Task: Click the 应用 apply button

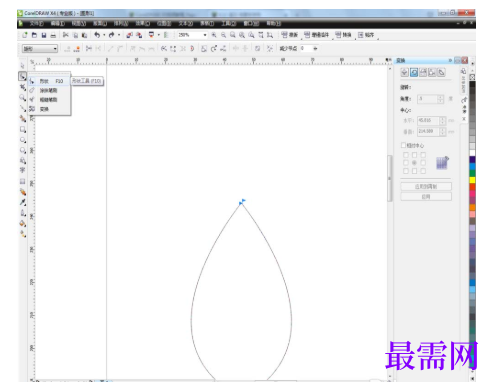Action: [426, 197]
